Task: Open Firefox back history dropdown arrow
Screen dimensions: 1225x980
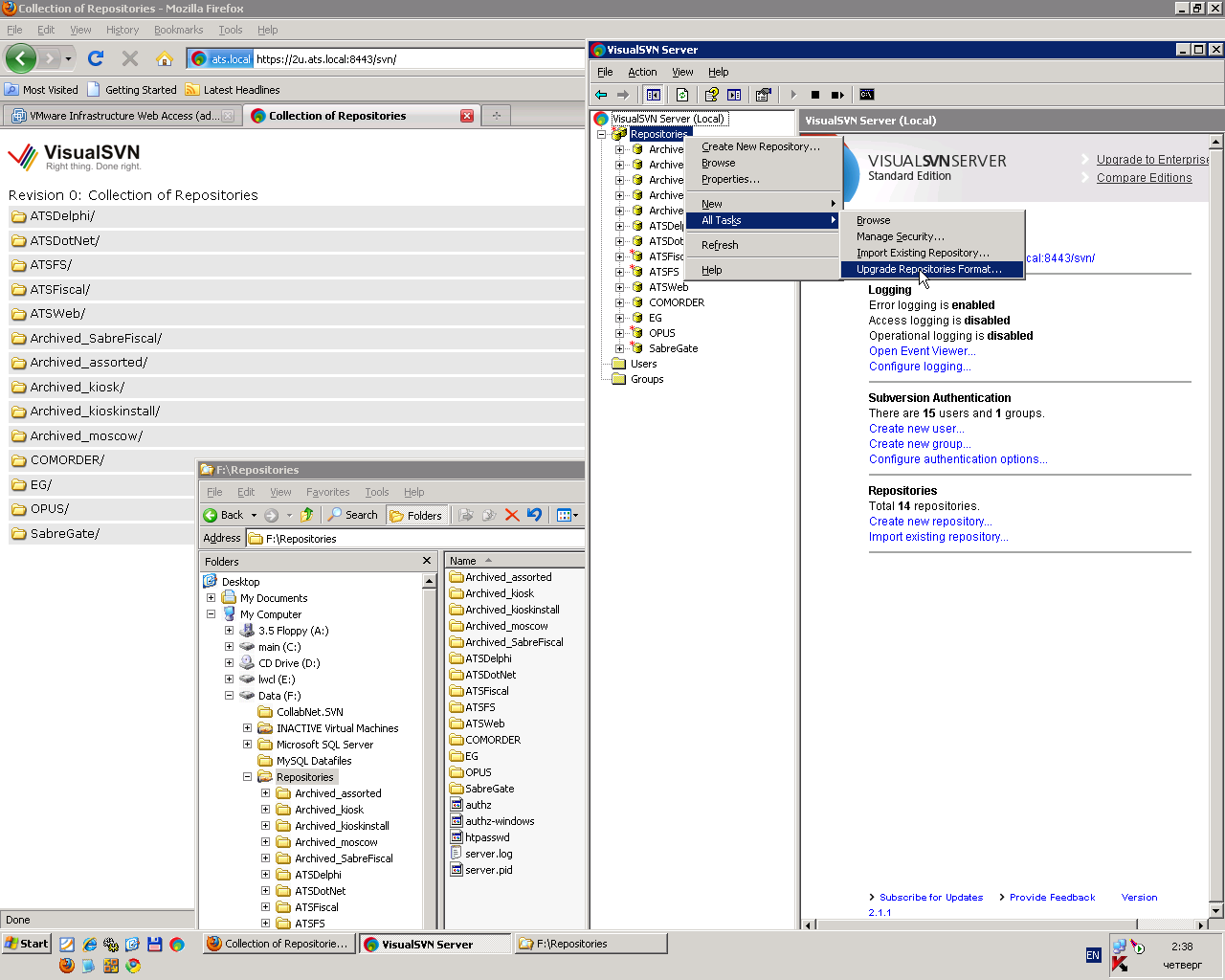Action: point(68,58)
